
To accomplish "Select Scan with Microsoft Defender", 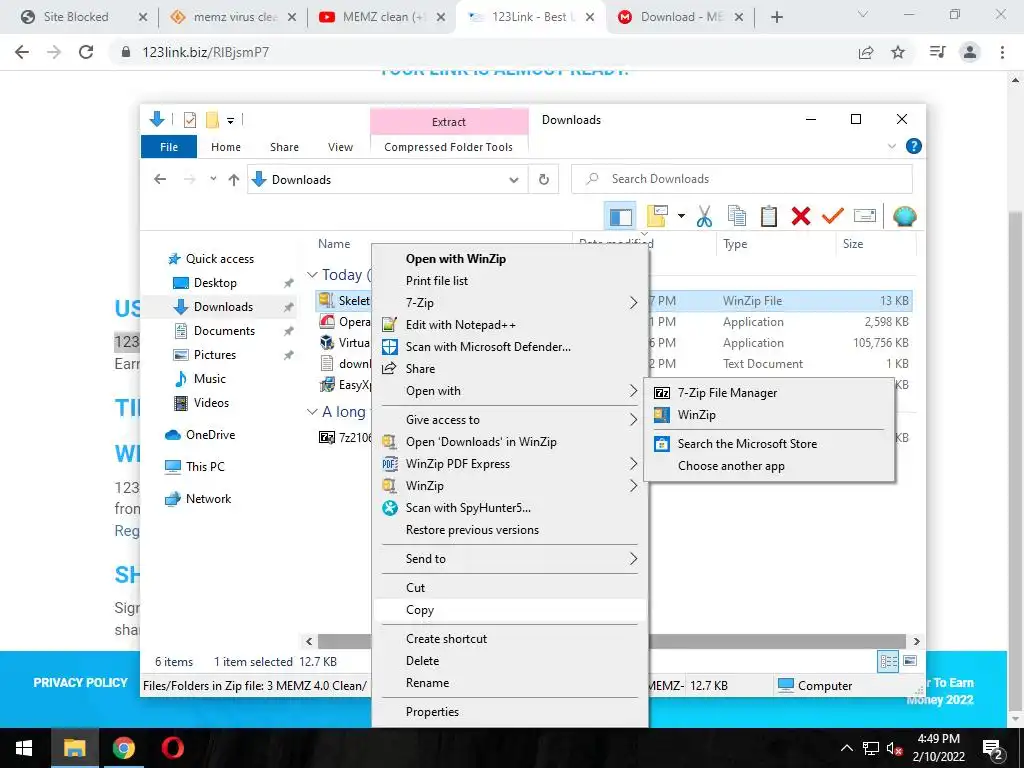I will click(x=510, y=347).
